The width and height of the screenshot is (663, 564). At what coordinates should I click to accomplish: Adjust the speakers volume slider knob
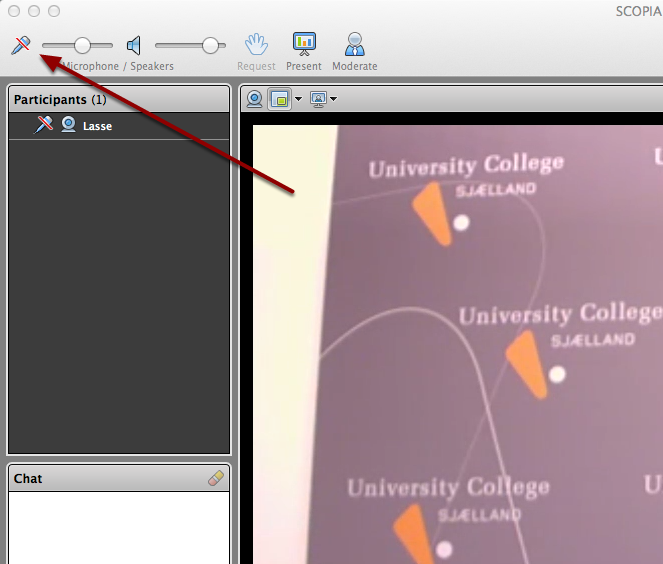[210, 45]
